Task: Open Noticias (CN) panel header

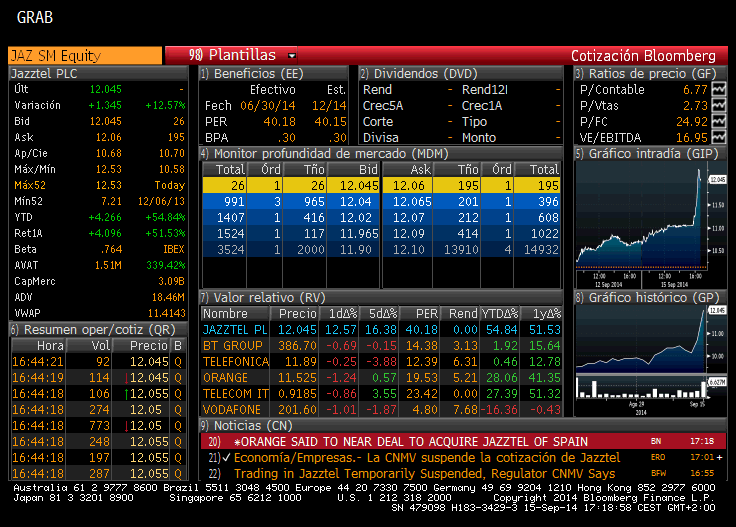Action: pyautogui.click(x=463, y=426)
